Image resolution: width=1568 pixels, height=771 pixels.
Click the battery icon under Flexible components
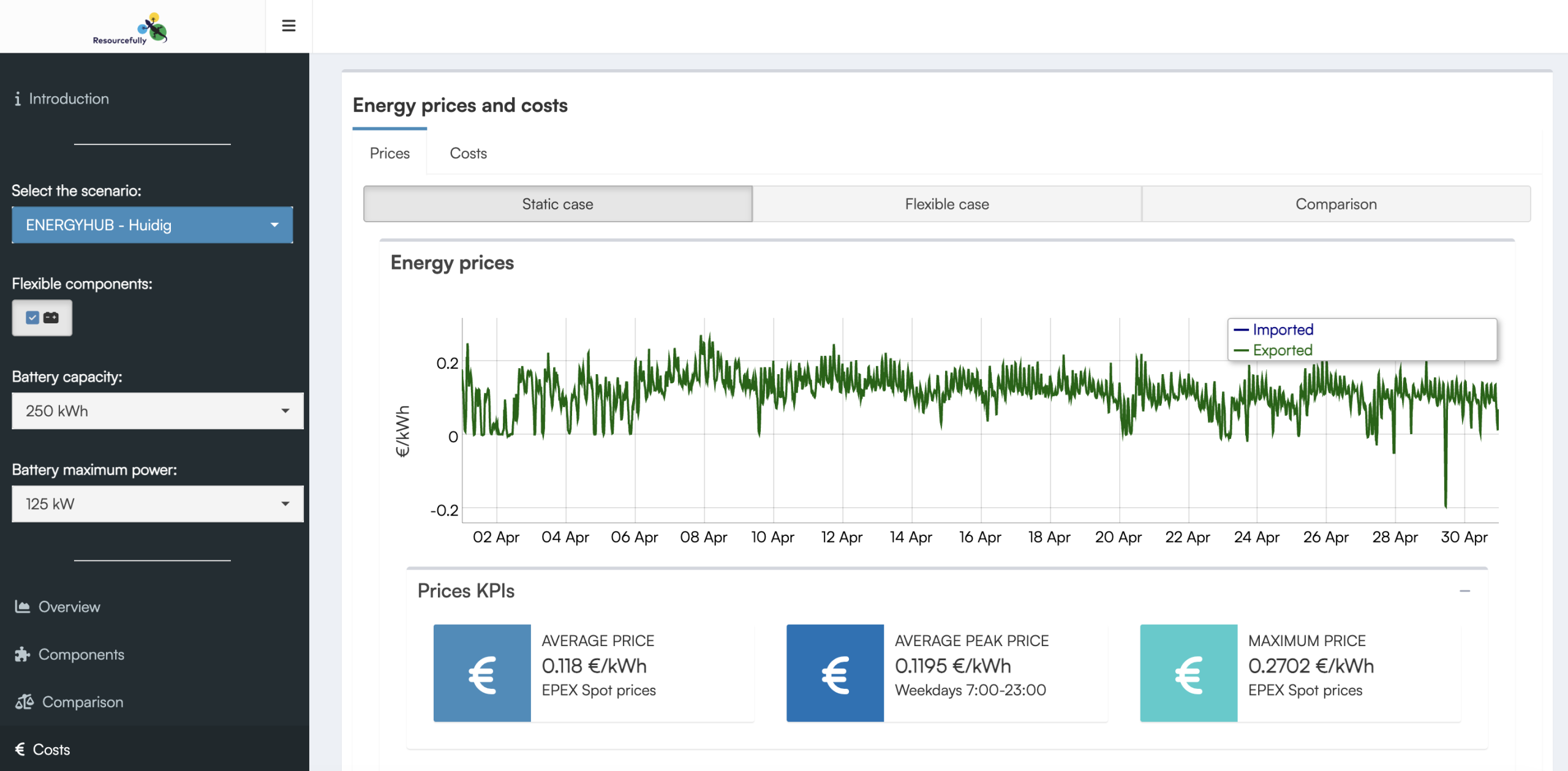[51, 317]
